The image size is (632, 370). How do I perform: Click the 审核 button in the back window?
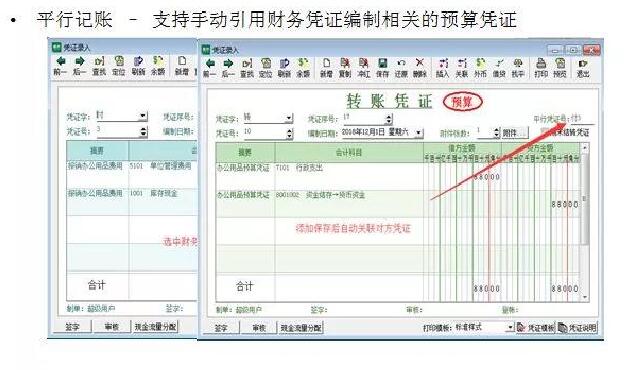click(112, 326)
